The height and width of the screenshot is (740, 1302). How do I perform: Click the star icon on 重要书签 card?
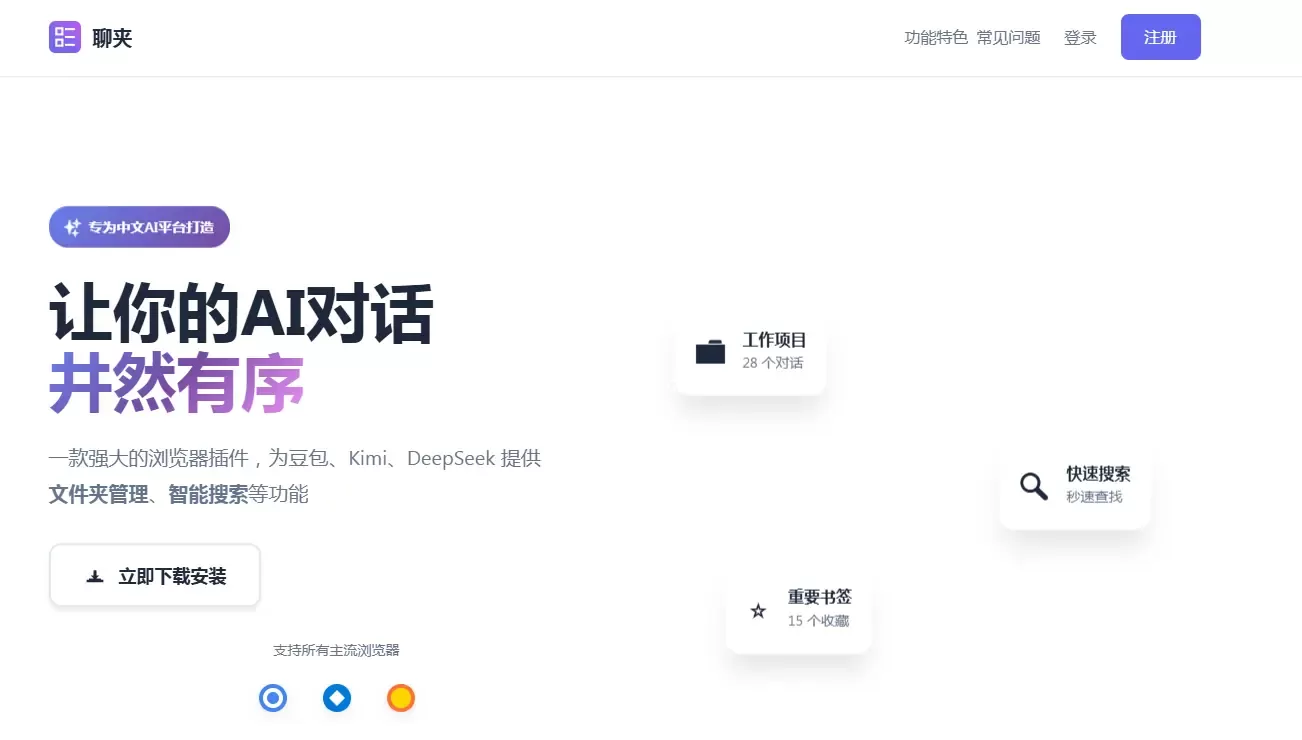758,610
